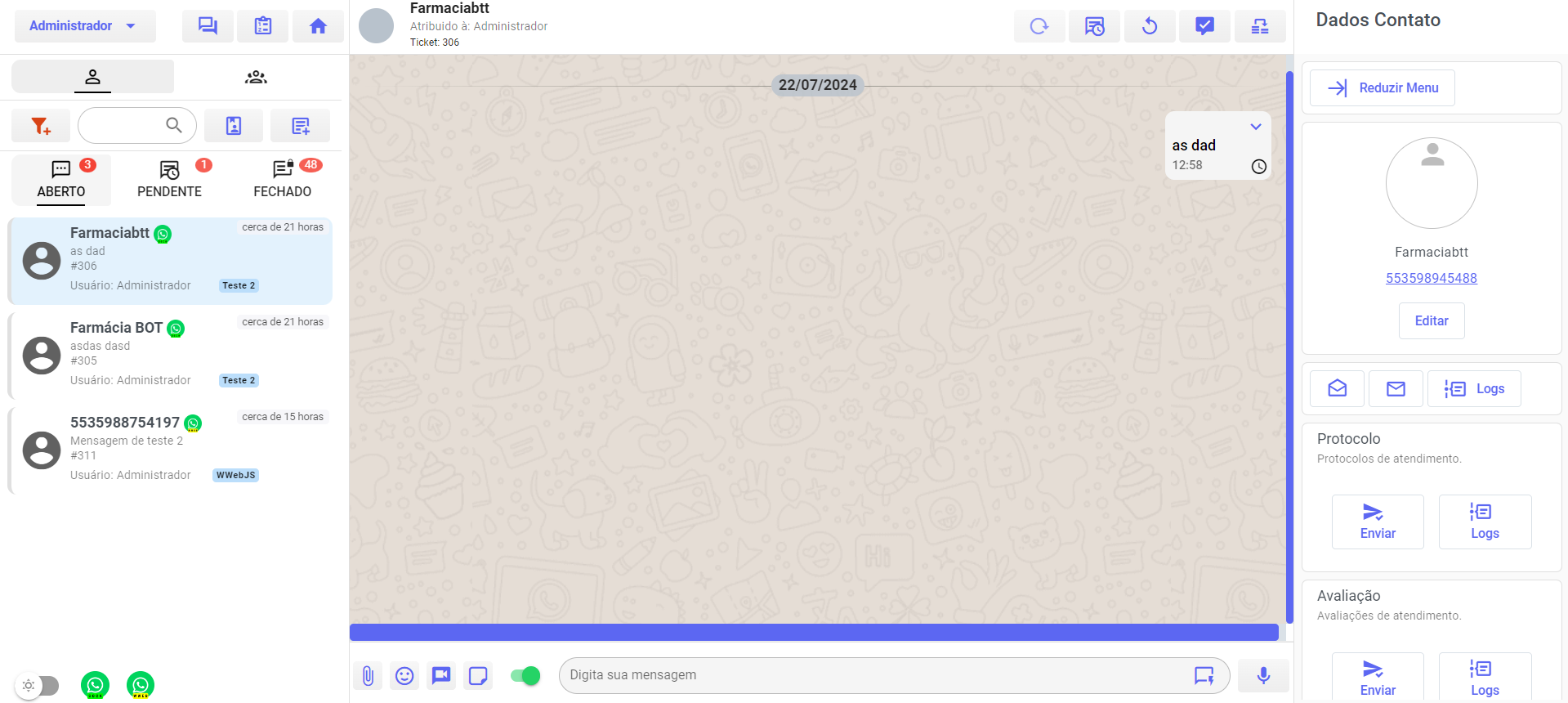Click the home icon in top bar

coord(318,26)
